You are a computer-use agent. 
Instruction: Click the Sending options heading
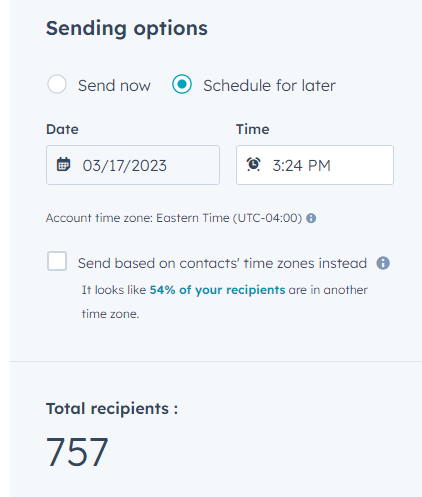point(127,29)
